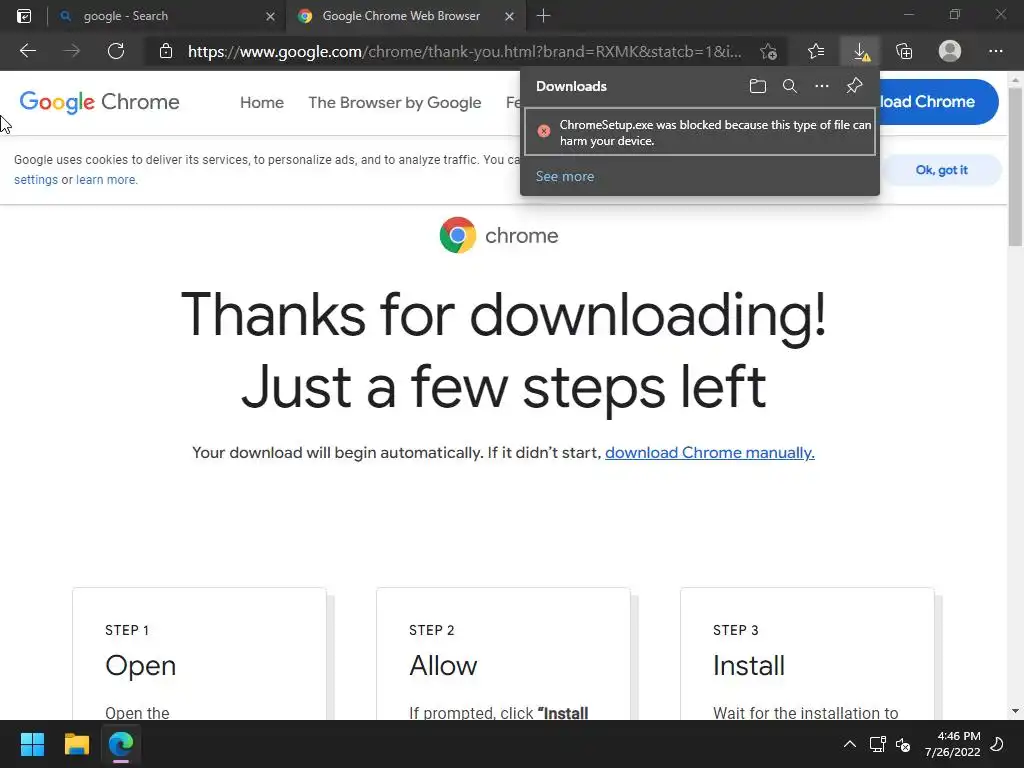Image resolution: width=1024 pixels, height=768 pixels.
Task: Click the browser back arrow
Action: coord(27,51)
